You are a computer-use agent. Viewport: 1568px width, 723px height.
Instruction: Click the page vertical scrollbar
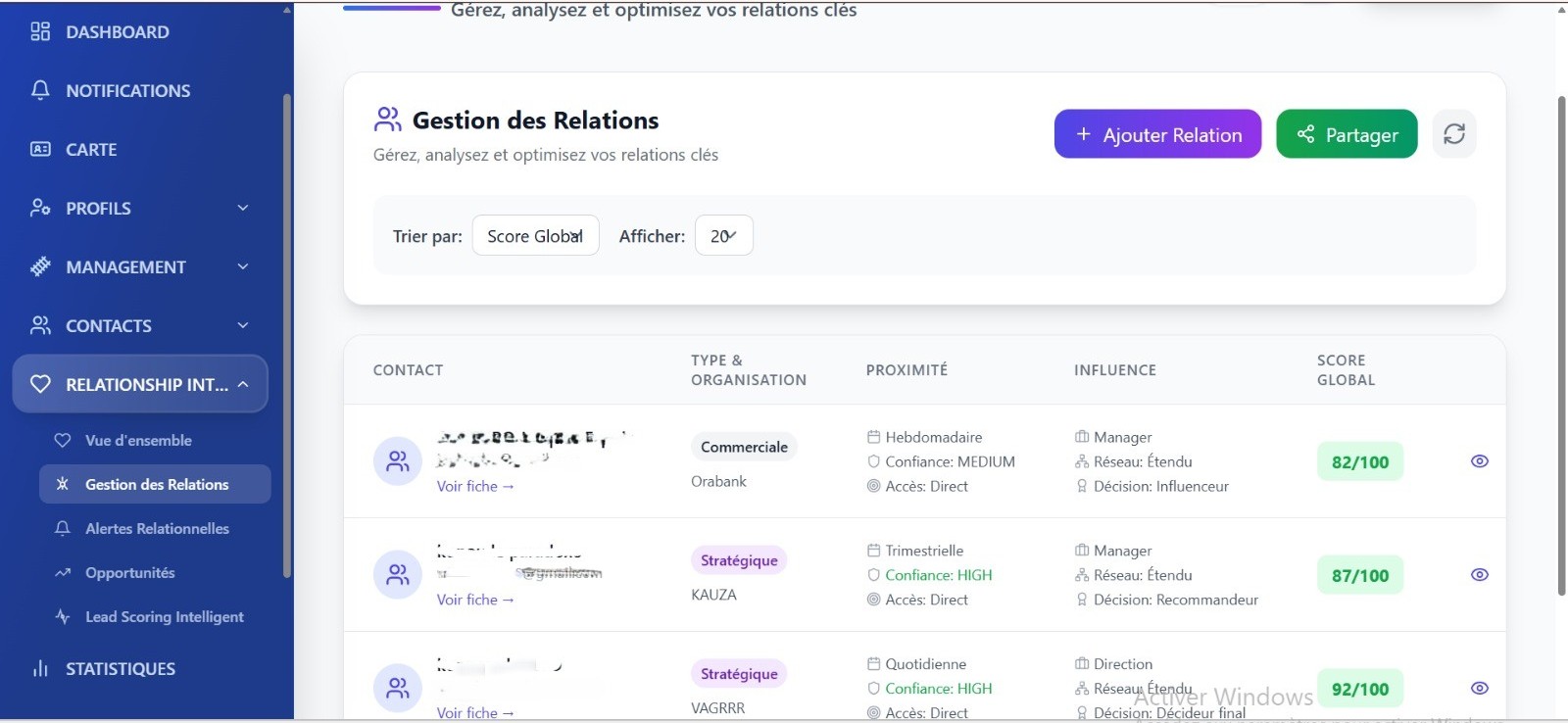(1561, 343)
